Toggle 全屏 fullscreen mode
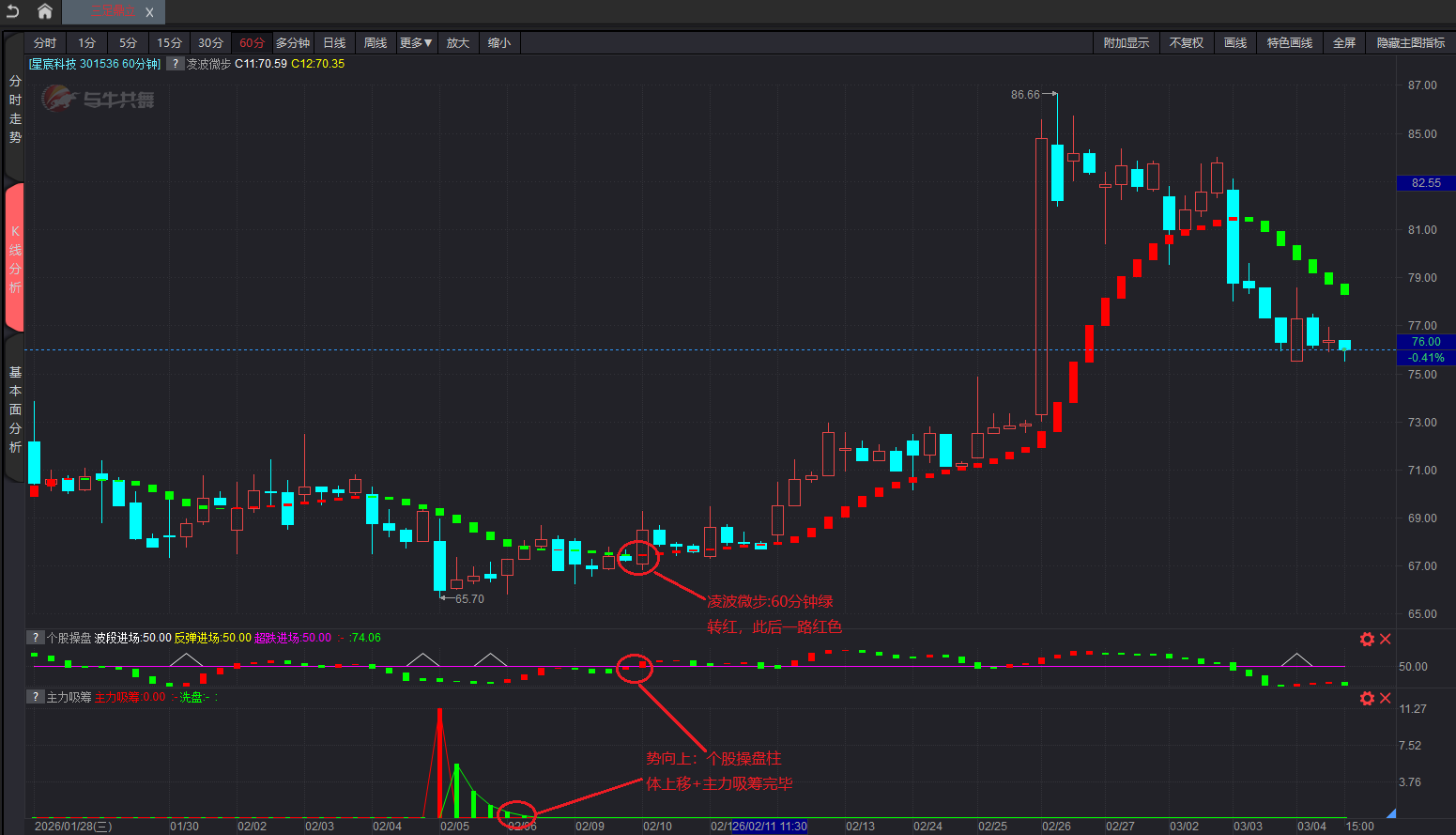Screen dimensions: 1456x835 (1344, 43)
